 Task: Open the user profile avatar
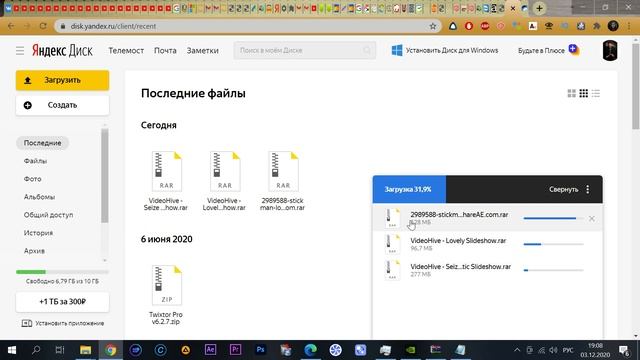(610, 51)
